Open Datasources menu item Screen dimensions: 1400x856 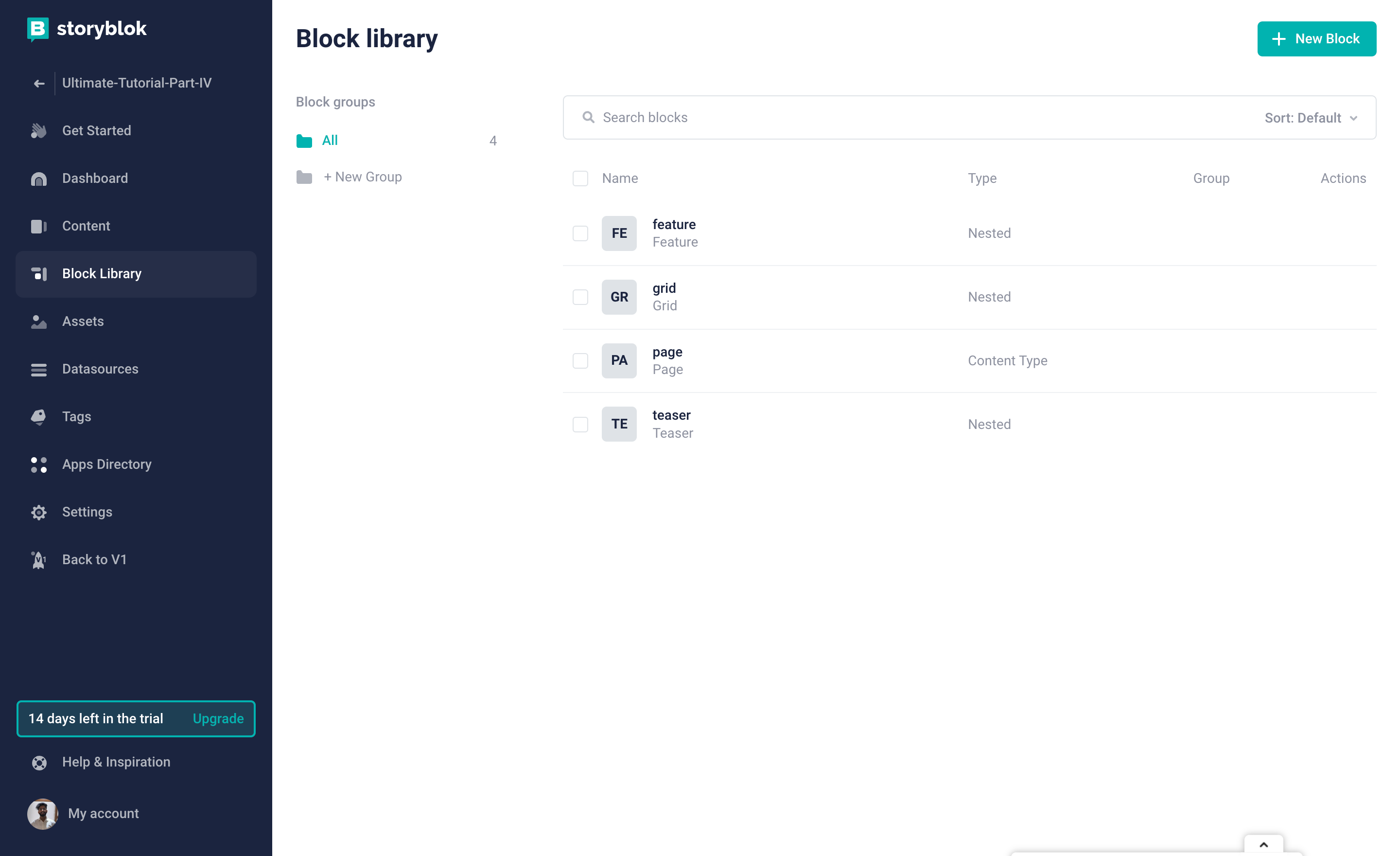(136, 370)
